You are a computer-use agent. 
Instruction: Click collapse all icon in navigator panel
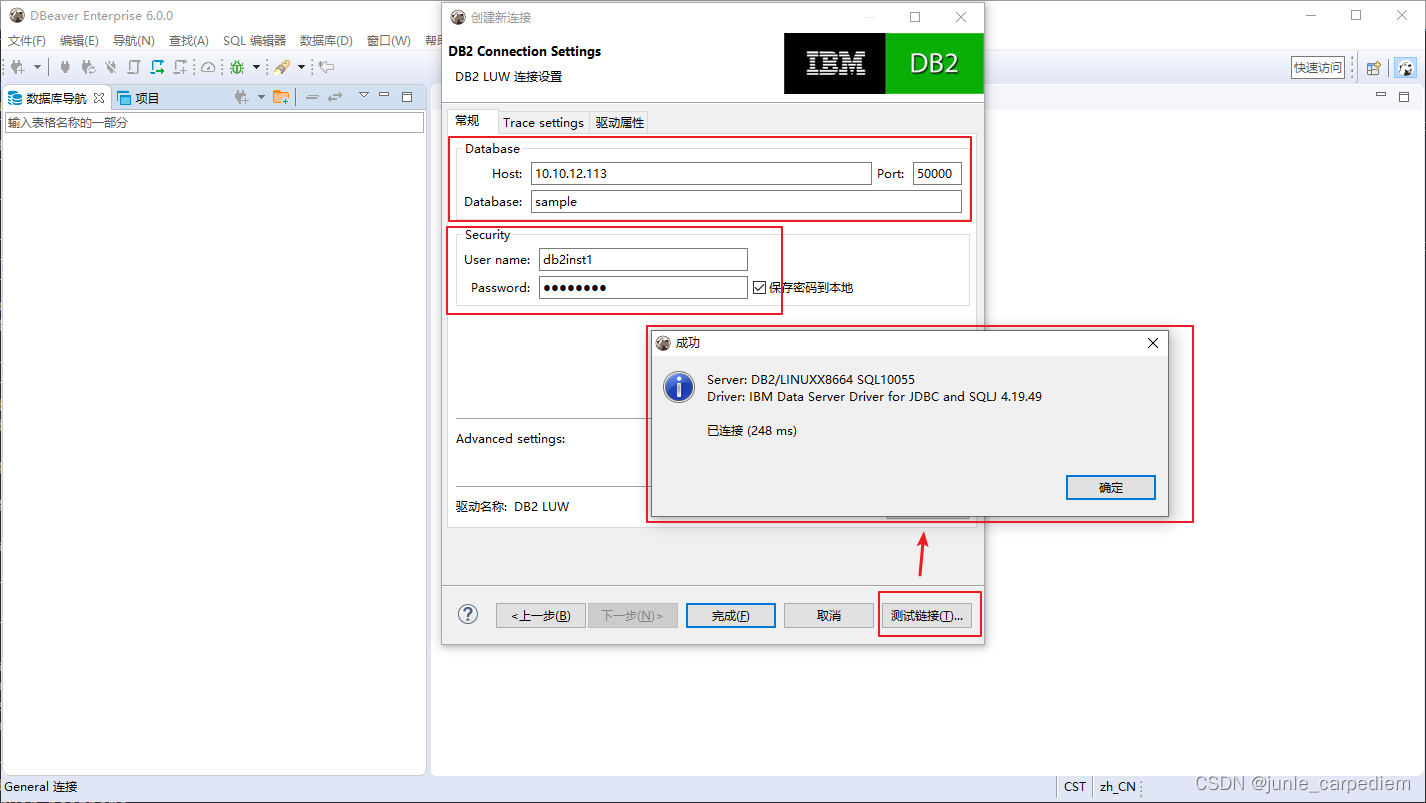[x=312, y=97]
